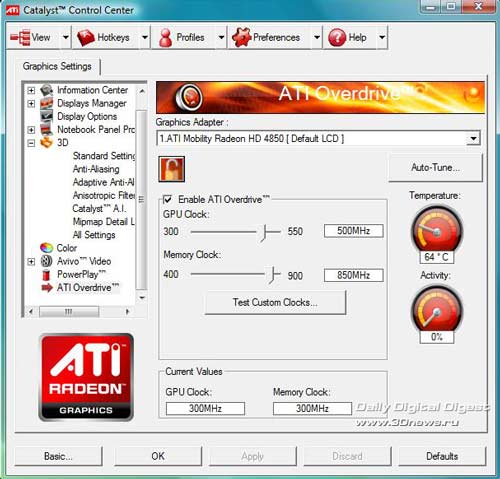
Task: Click the Basic button
Action: pos(58,456)
